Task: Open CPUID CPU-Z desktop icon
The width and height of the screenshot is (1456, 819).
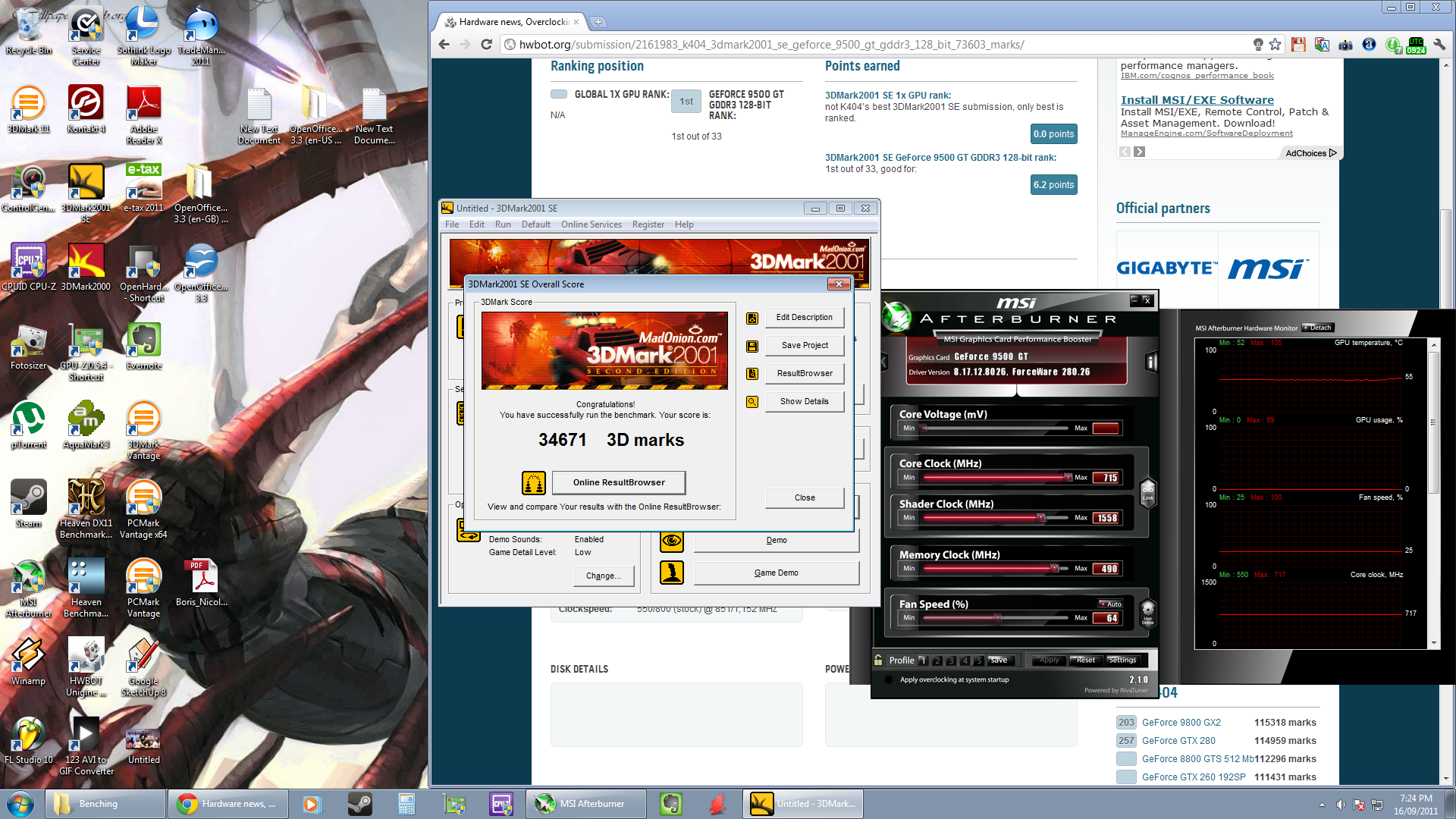Action: pyautogui.click(x=29, y=267)
